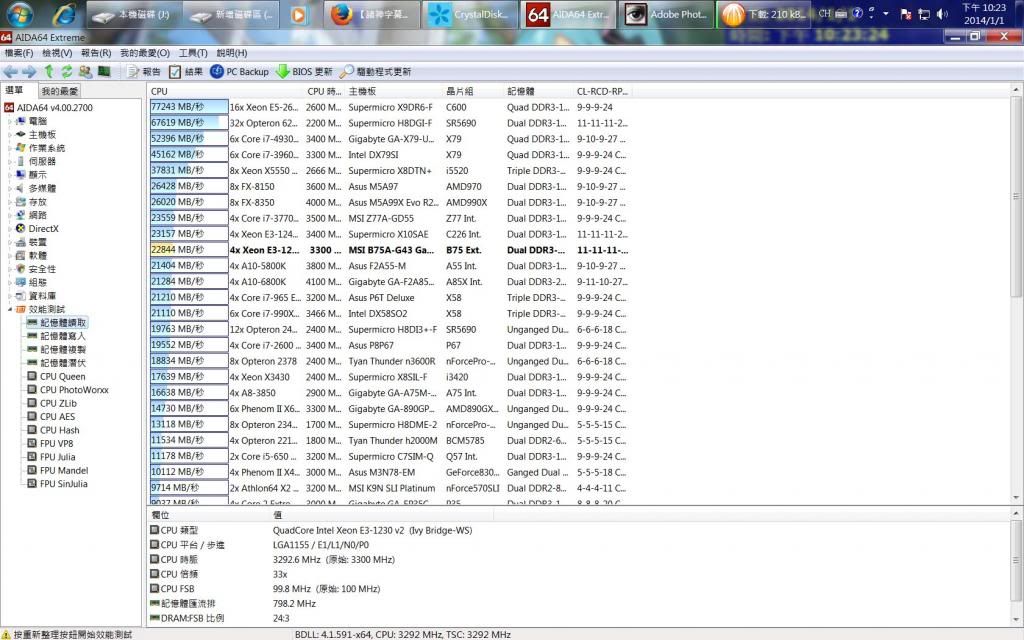The height and width of the screenshot is (640, 1024).
Task: Go forward with the toolbar forward arrow
Action: click(29, 72)
